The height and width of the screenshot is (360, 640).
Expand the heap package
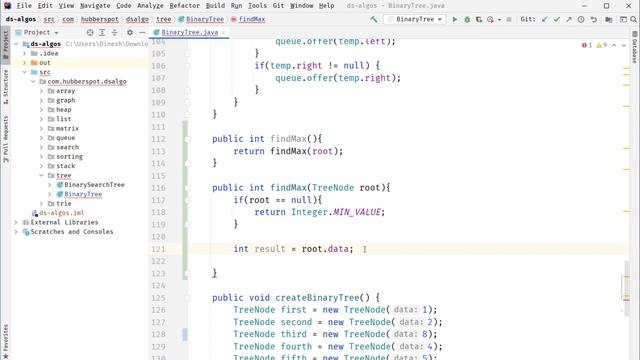point(41,109)
